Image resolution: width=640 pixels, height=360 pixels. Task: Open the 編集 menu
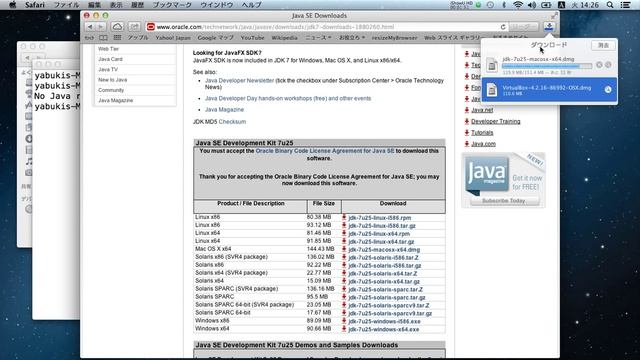click(94, 5)
